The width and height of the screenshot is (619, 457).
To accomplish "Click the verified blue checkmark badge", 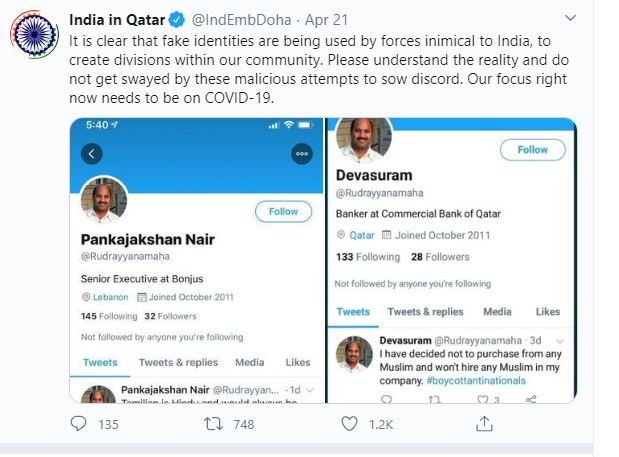I will (x=176, y=19).
